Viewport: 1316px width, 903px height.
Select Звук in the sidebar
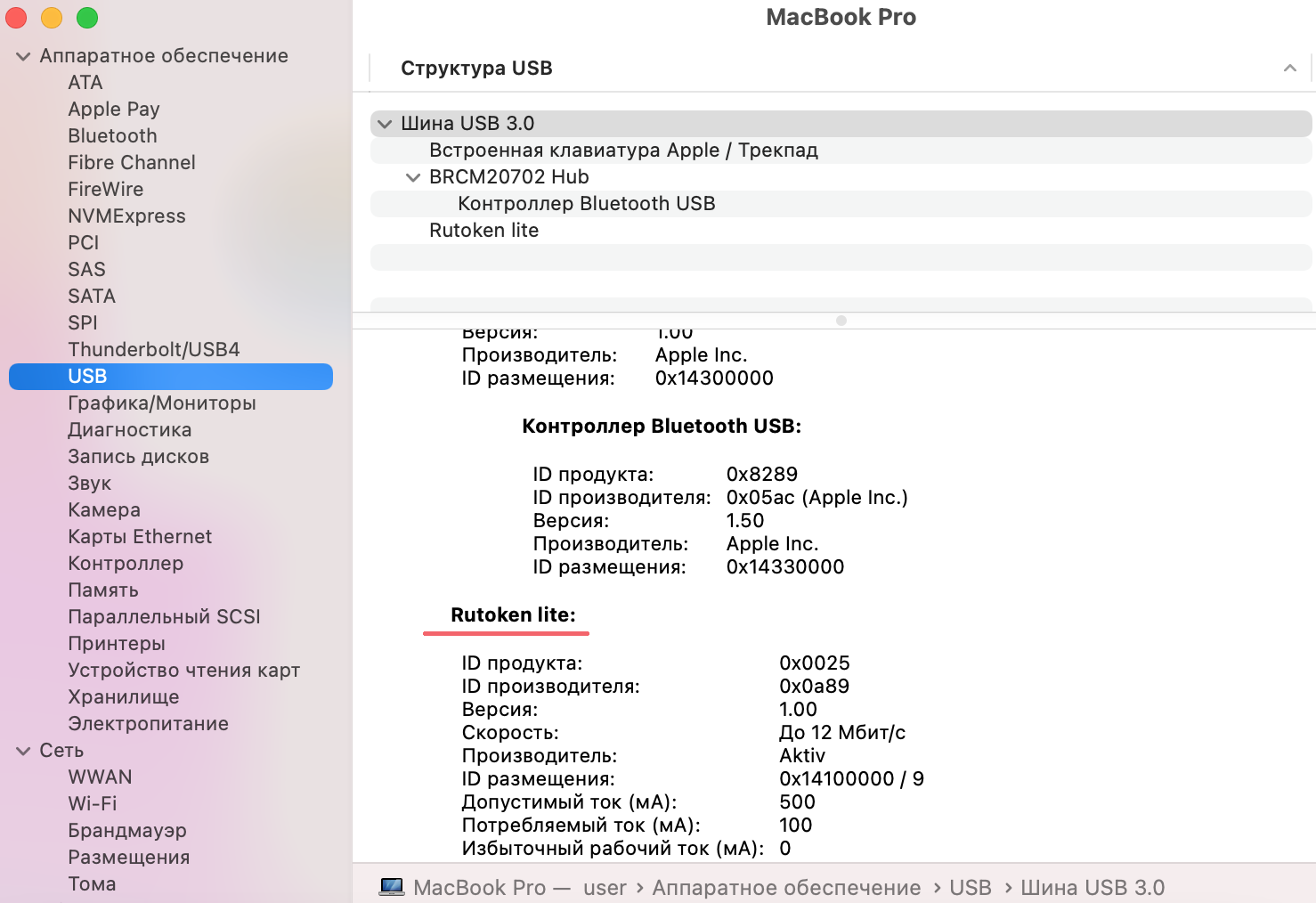tap(90, 484)
